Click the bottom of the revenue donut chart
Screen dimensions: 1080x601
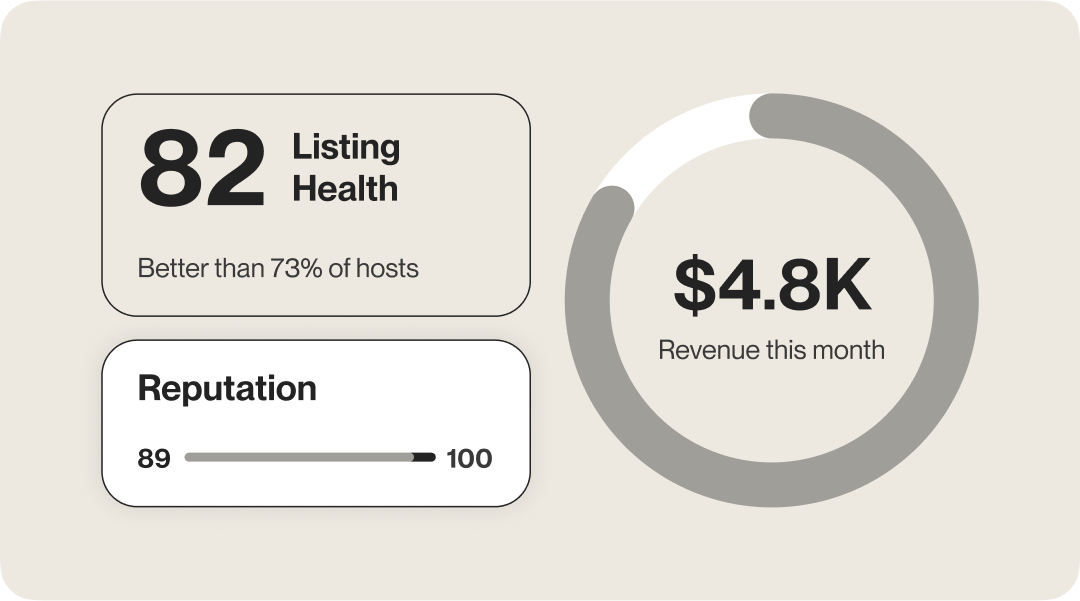coord(771,485)
